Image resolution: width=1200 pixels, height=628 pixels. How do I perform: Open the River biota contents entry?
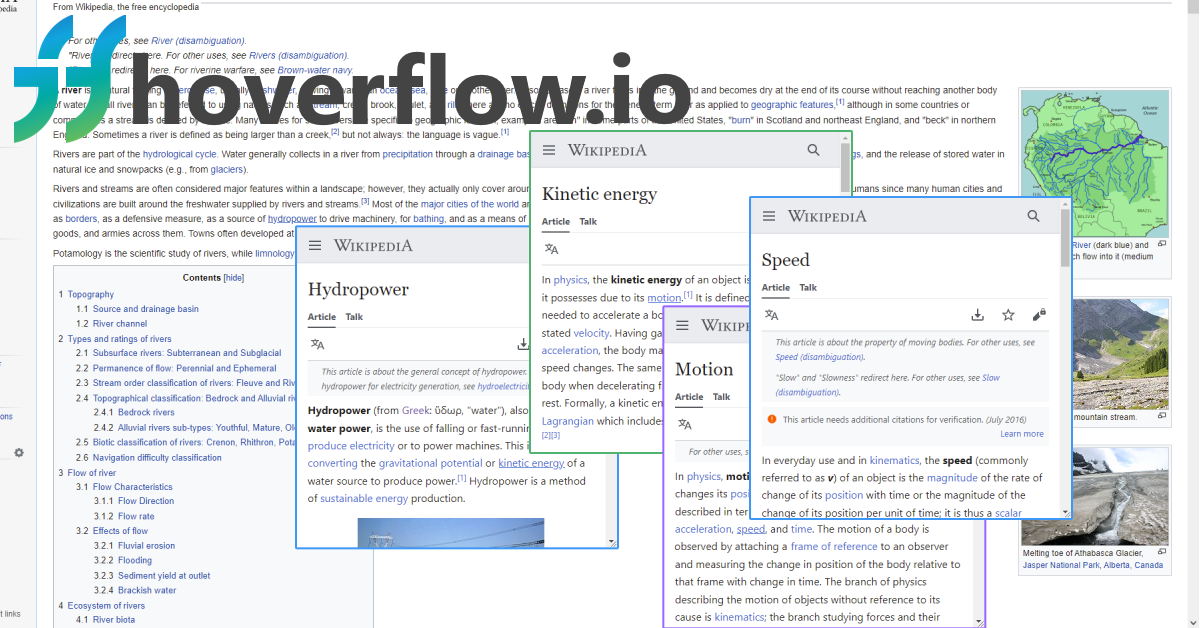click(113, 620)
